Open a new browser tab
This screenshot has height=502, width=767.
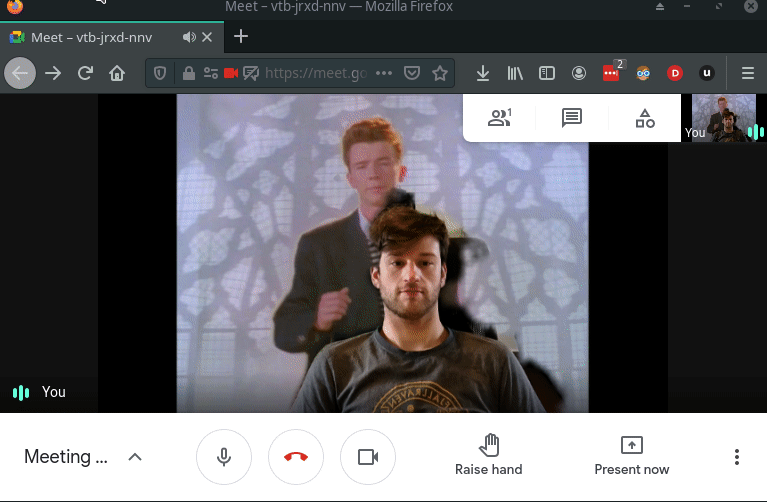click(x=241, y=37)
